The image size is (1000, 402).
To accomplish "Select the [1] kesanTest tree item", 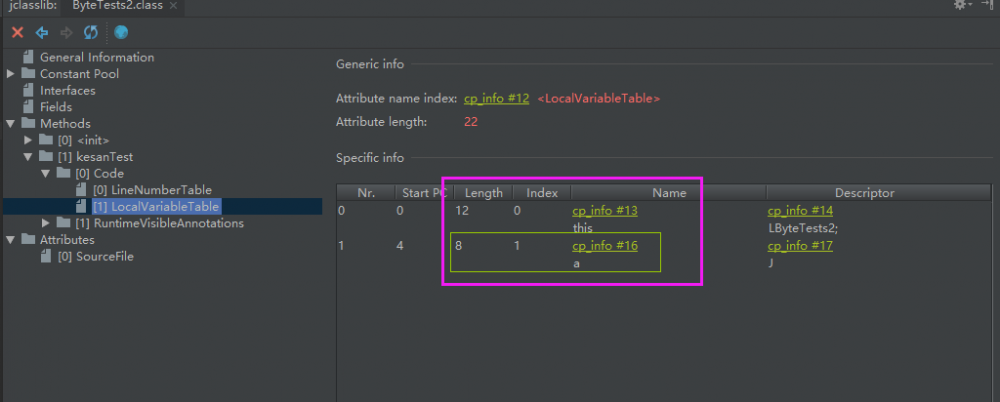I will (x=96, y=157).
